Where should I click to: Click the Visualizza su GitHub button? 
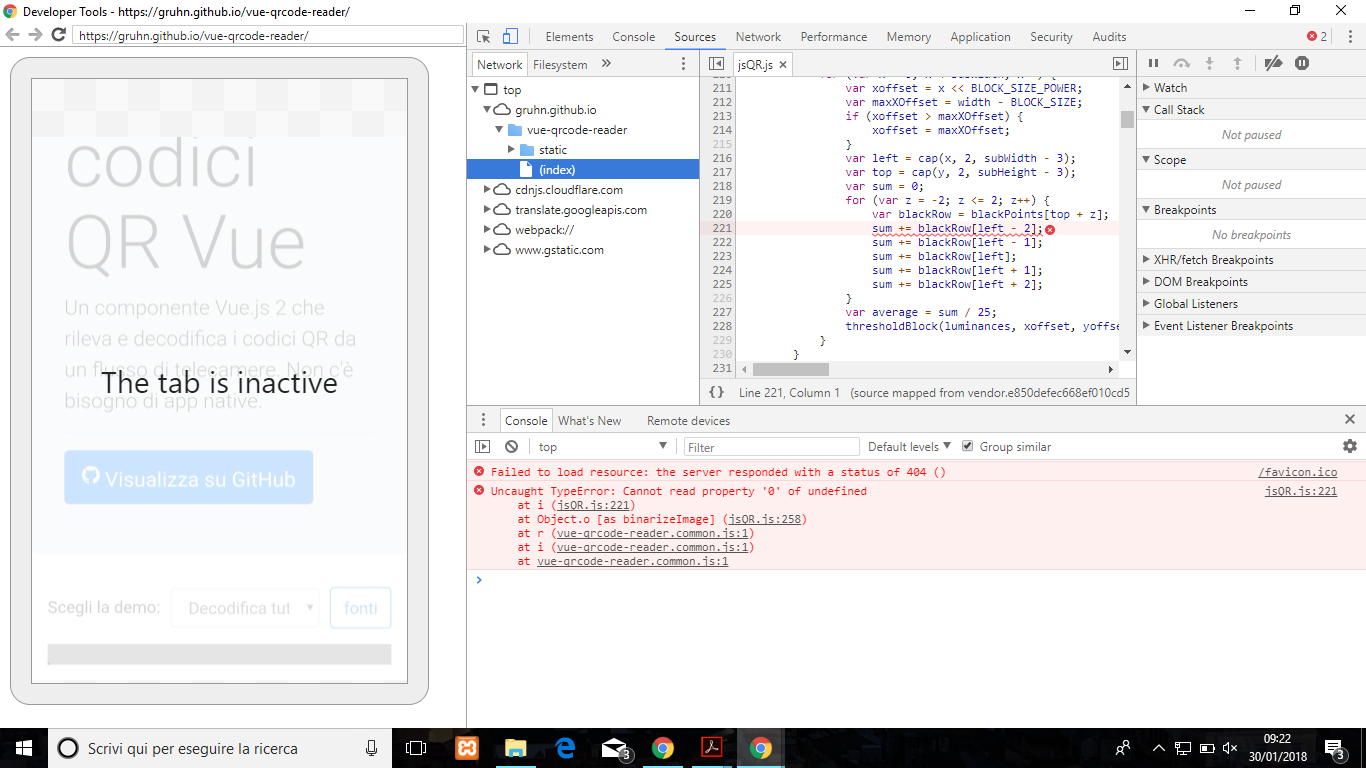(x=188, y=477)
